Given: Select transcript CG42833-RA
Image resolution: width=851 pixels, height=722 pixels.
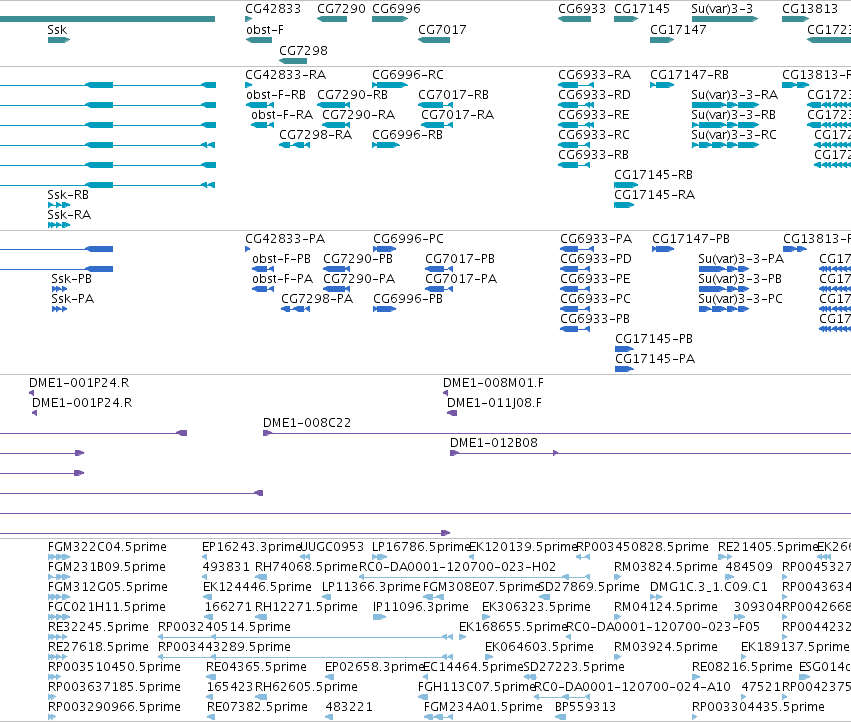Looking at the screenshot, I should 285,74.
